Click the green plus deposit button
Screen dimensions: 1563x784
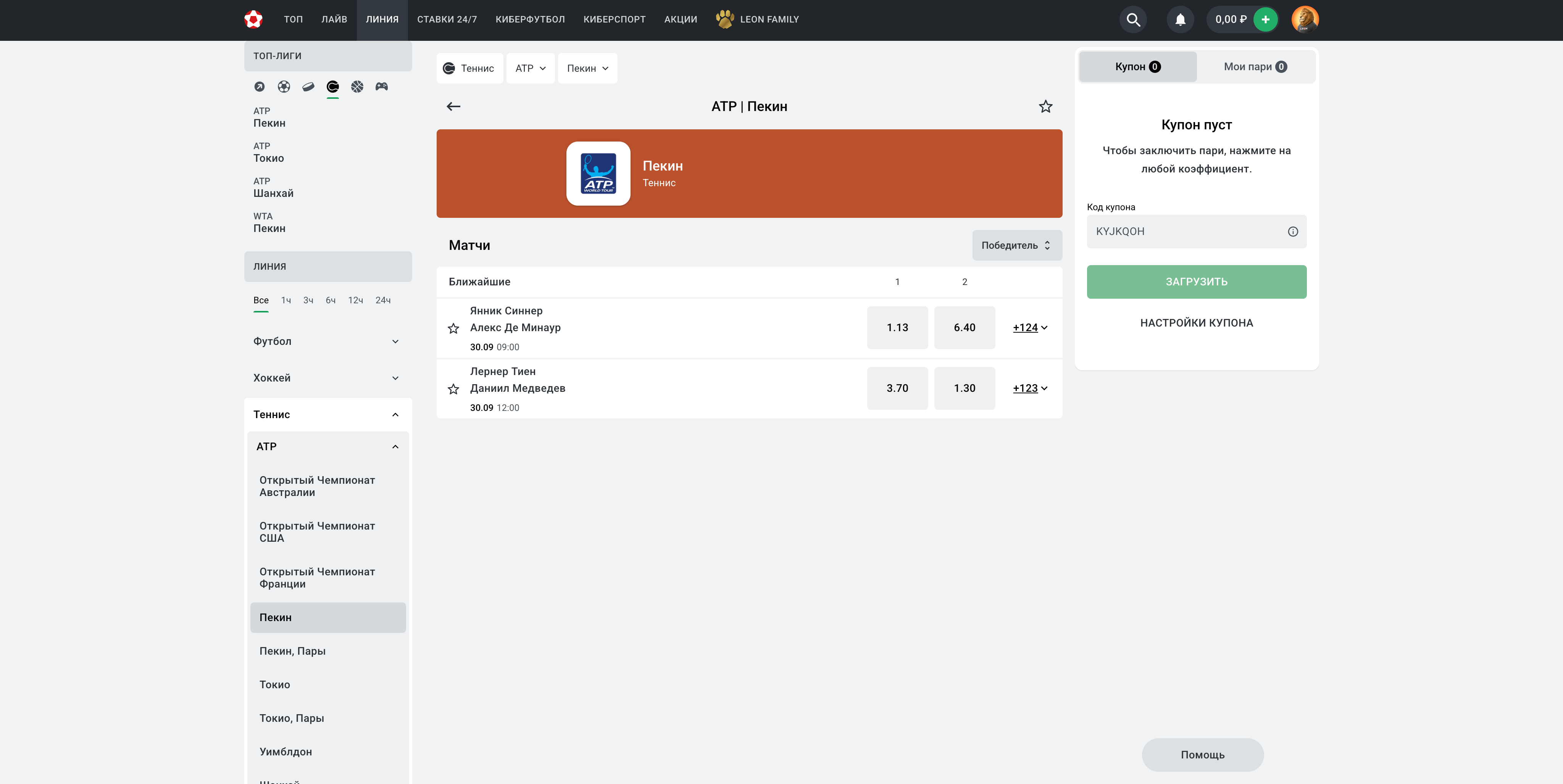pyautogui.click(x=1265, y=19)
